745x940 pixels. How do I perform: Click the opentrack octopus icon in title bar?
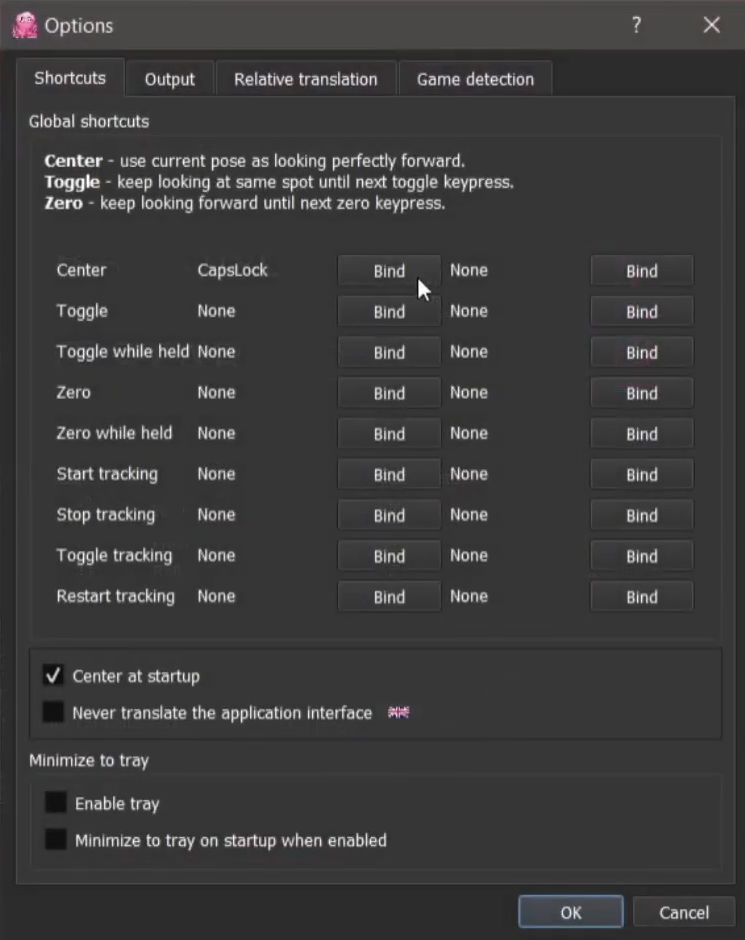point(25,26)
